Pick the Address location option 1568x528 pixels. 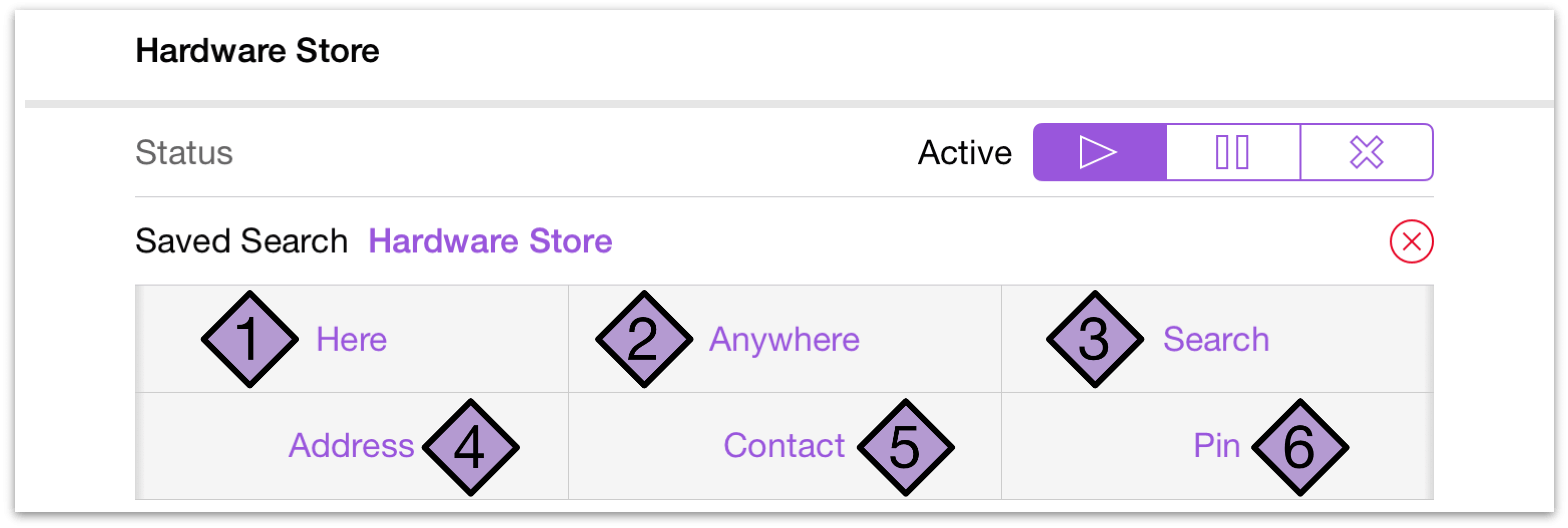click(351, 445)
